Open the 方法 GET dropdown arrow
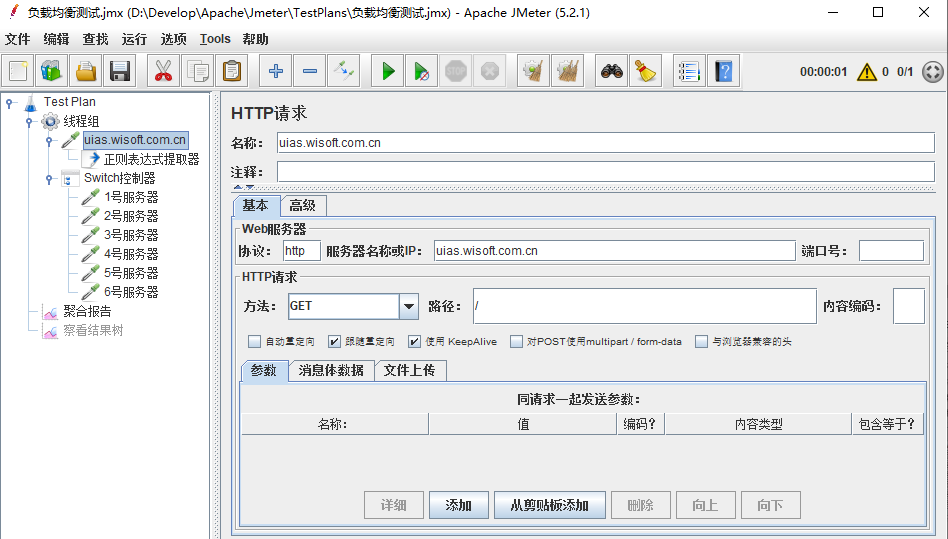The height and width of the screenshot is (539, 948). click(x=409, y=306)
